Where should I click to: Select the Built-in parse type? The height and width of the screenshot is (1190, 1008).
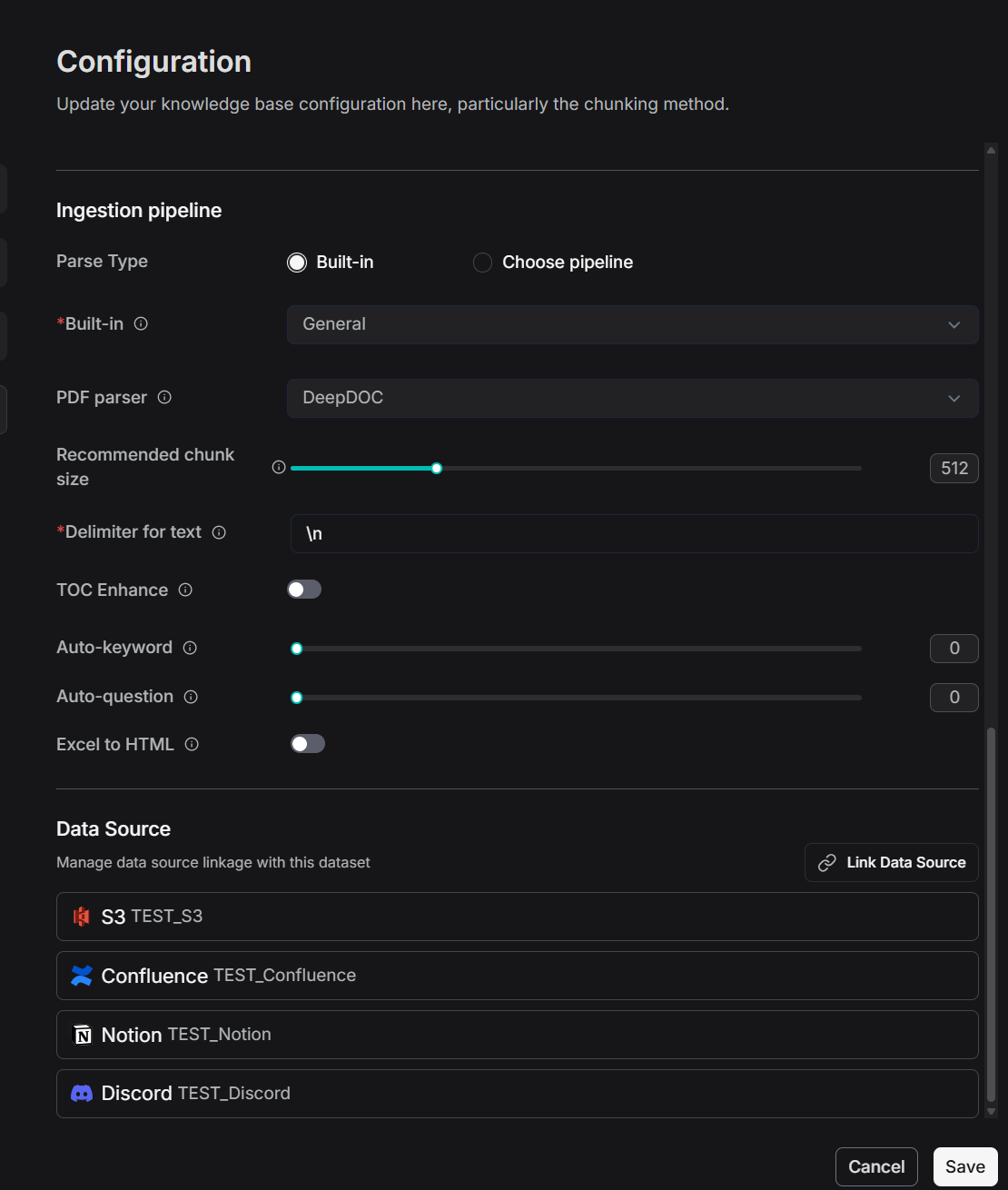[296, 262]
